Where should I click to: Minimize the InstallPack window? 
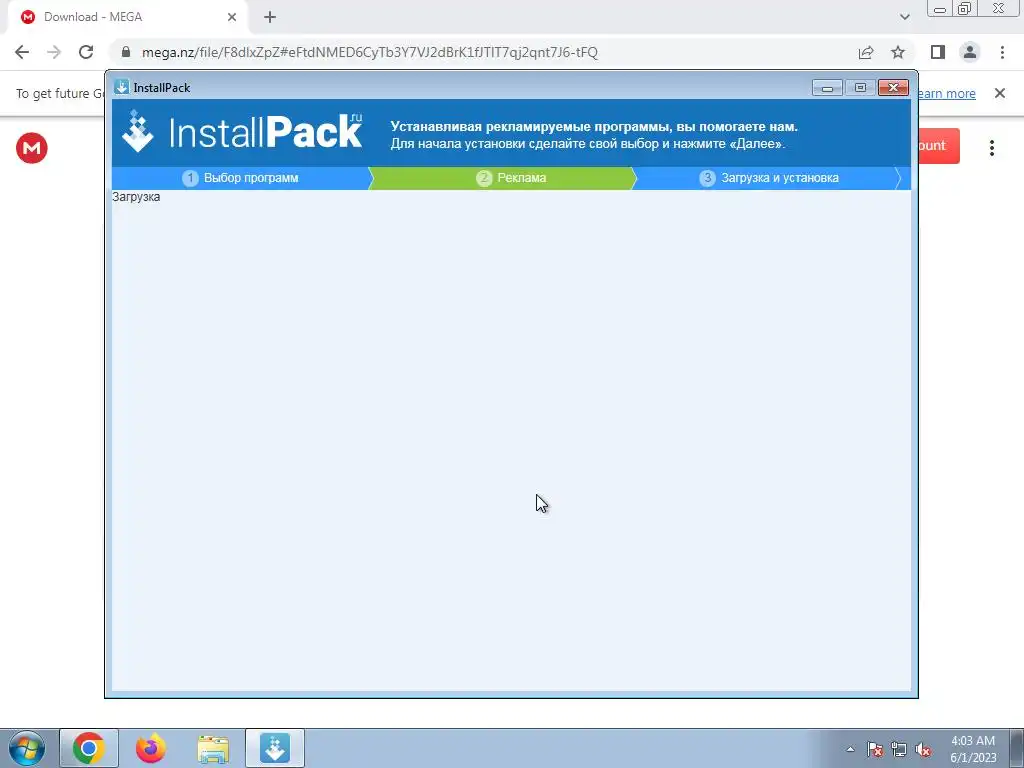827,88
